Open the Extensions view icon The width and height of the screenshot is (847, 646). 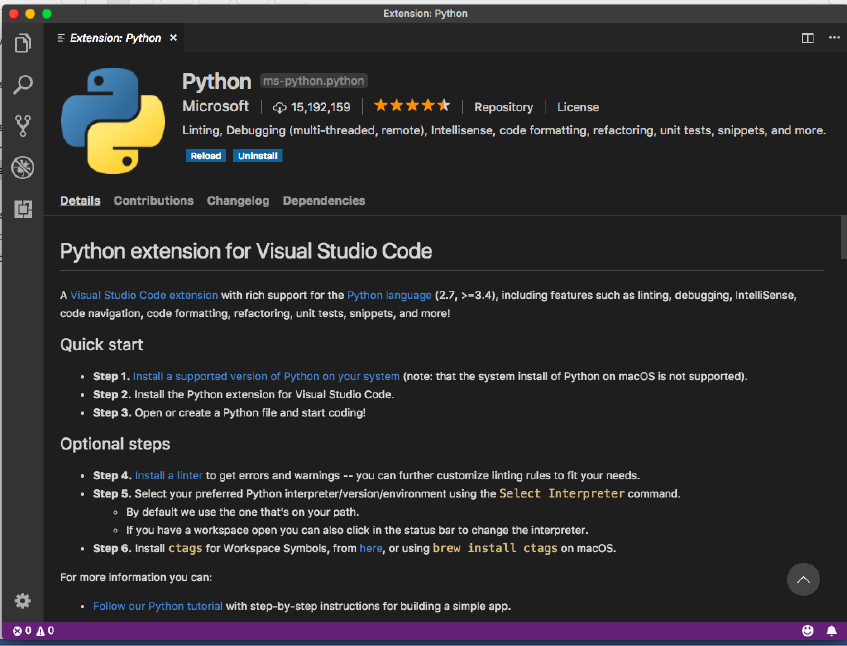tap(22, 208)
